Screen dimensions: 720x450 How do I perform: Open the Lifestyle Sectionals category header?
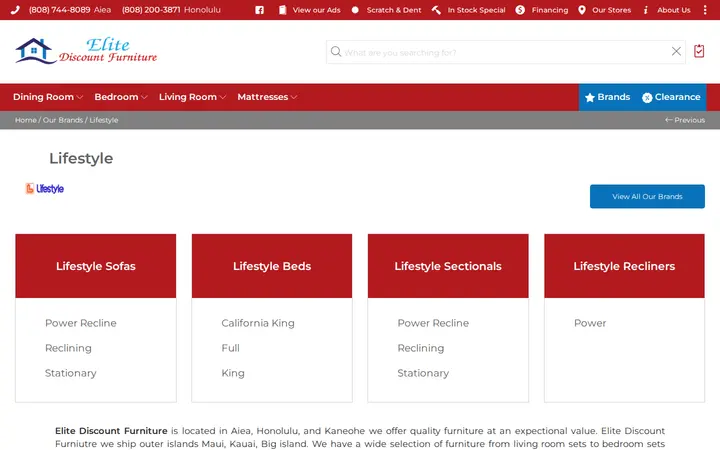click(448, 266)
